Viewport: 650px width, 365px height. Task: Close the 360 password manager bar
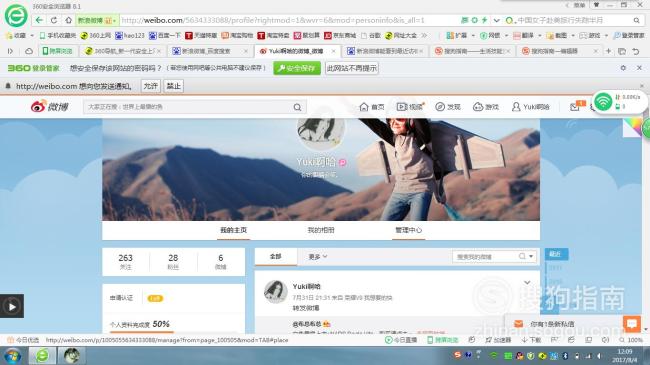(x=639, y=68)
